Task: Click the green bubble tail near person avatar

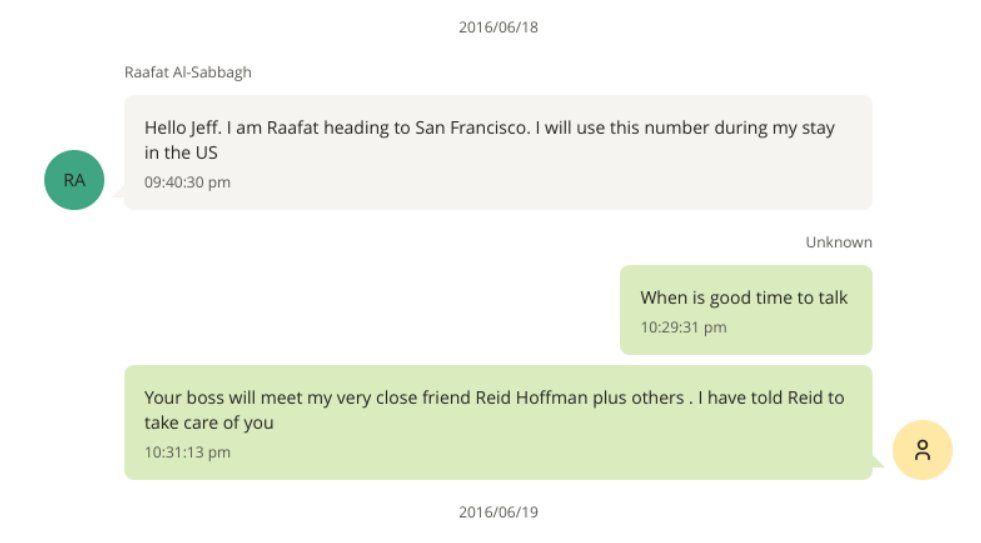Action: pyautogui.click(x=879, y=462)
